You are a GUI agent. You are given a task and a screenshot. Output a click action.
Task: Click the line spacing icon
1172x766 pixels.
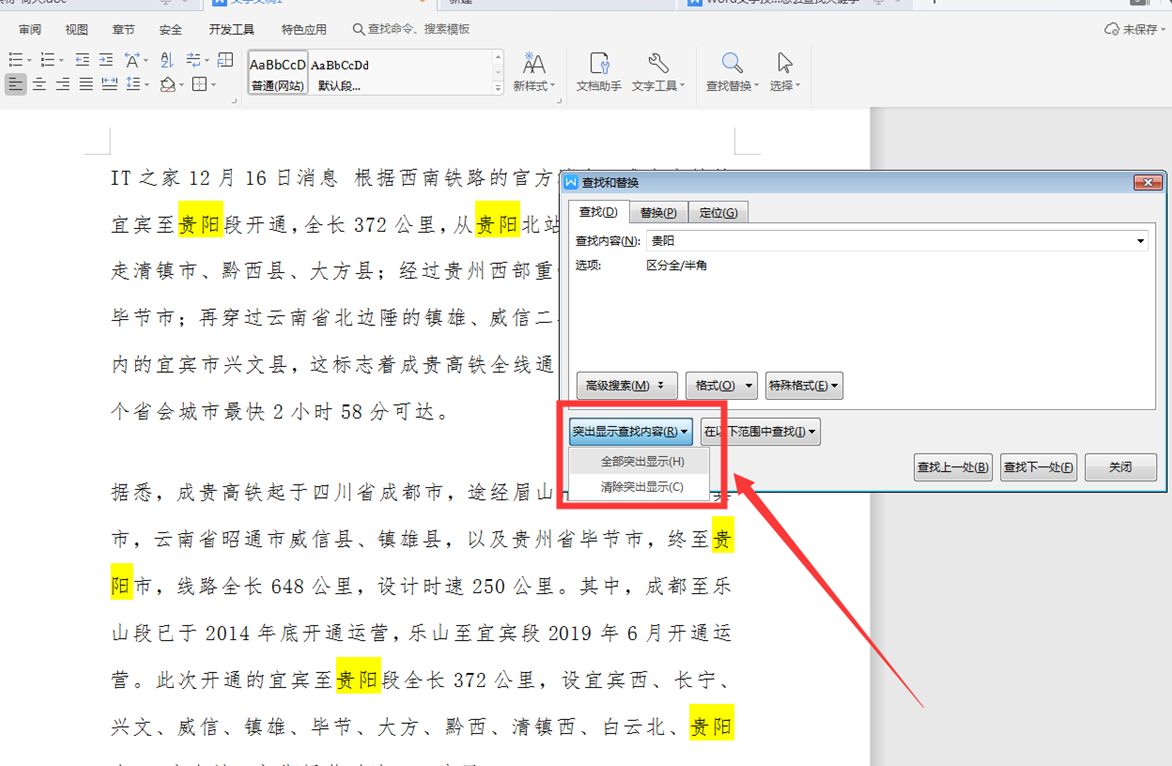click(x=133, y=84)
